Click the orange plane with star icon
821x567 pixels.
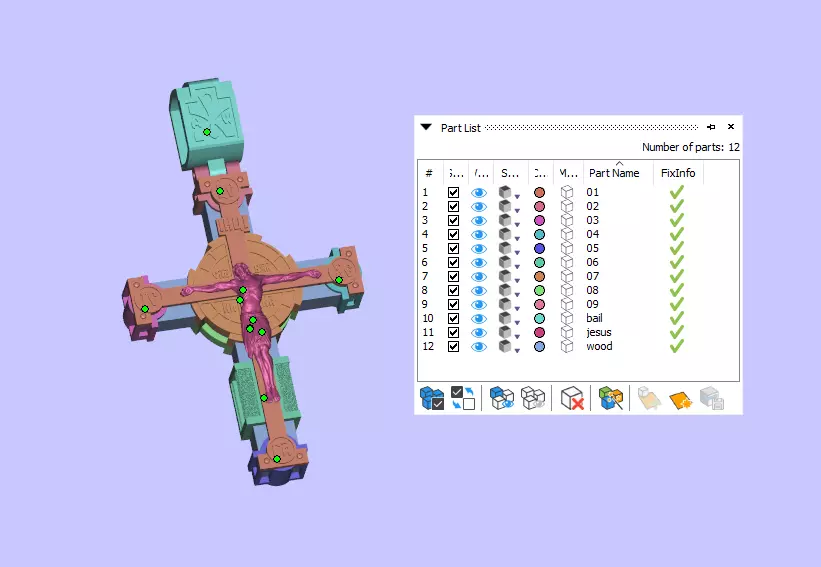tap(681, 399)
